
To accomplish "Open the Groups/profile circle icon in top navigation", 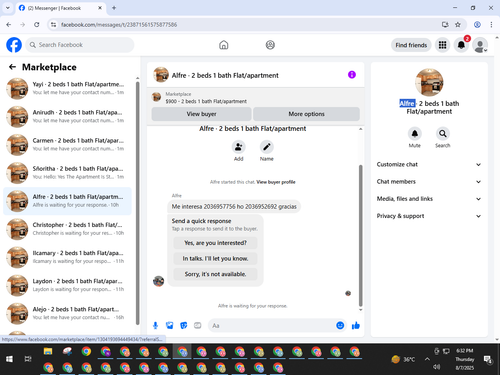I will tap(270, 45).
